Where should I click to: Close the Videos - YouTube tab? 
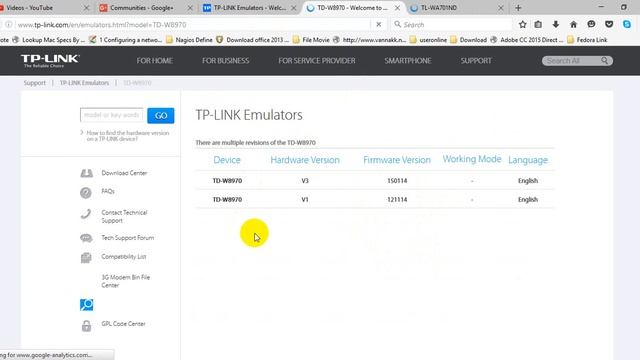point(86,8)
